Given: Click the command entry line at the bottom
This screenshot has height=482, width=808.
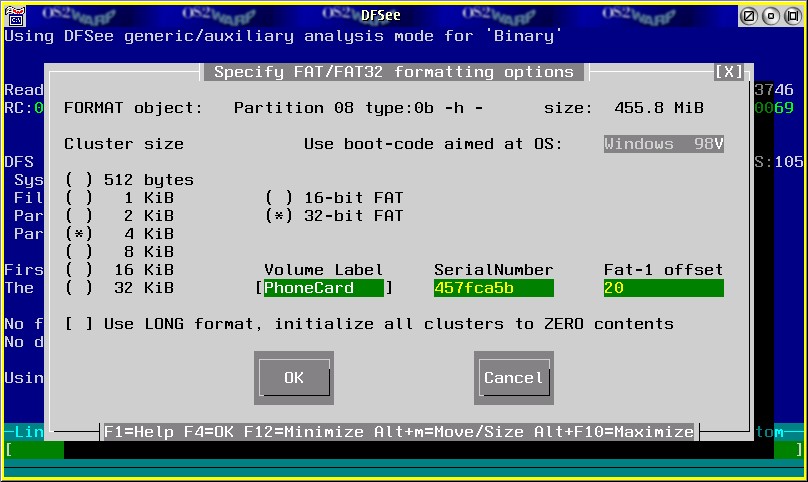Looking at the screenshot, I should coord(404,450).
